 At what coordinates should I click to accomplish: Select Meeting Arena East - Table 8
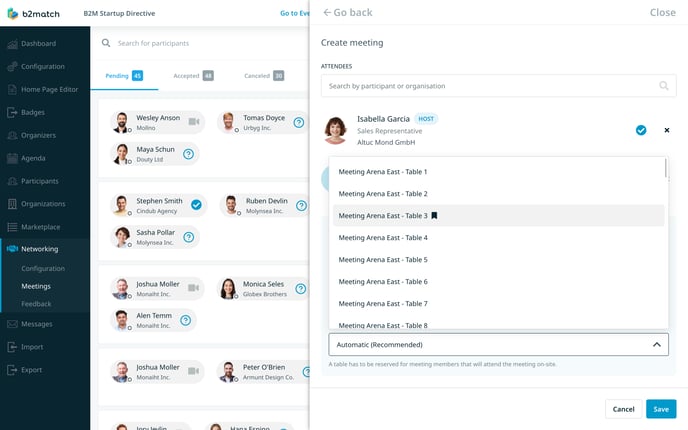(x=498, y=324)
